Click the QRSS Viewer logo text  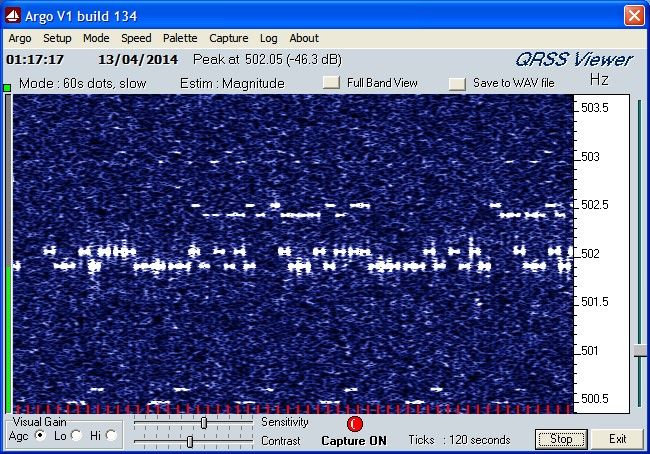click(574, 60)
